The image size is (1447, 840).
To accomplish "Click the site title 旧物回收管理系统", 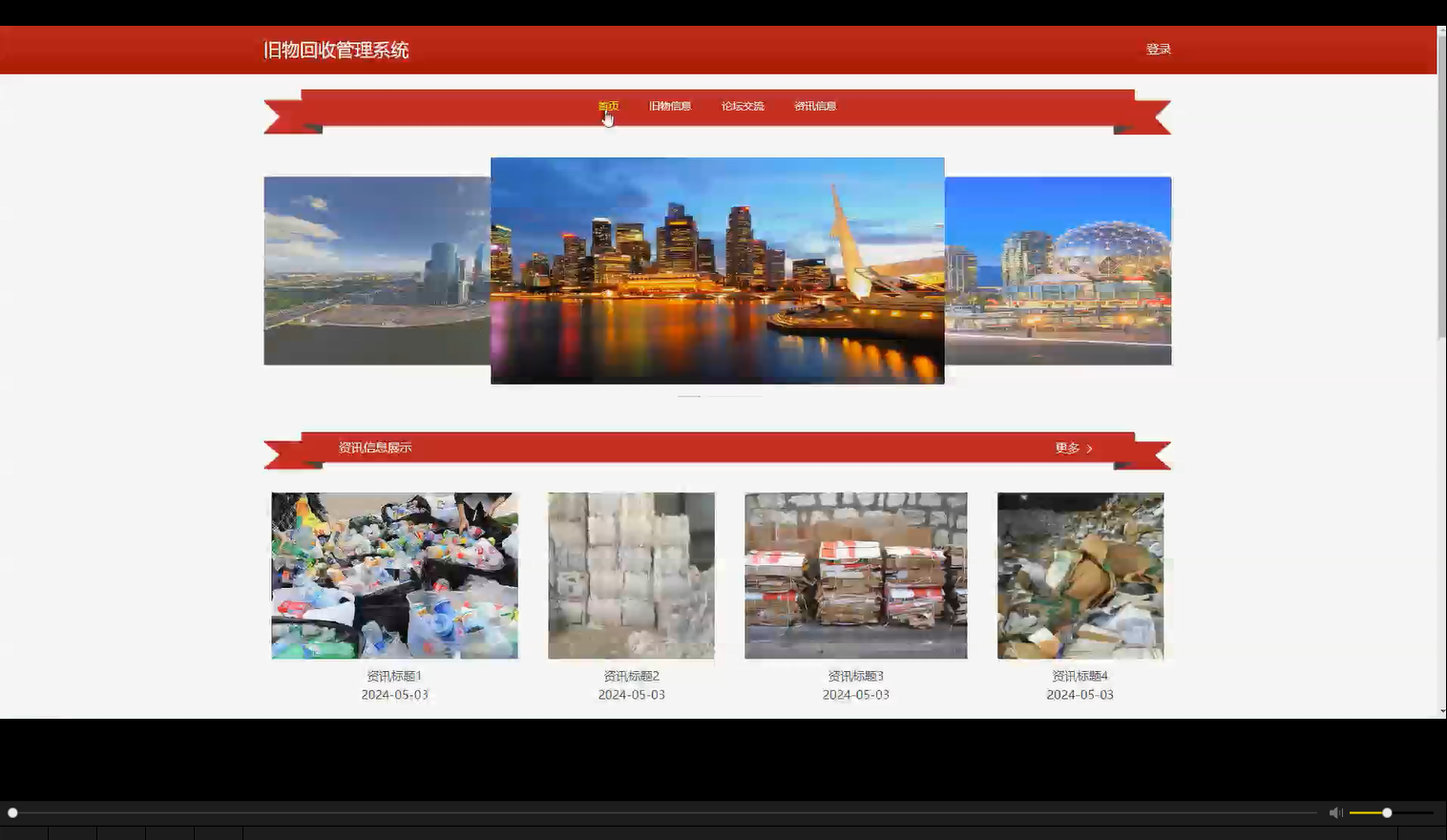I will click(336, 50).
